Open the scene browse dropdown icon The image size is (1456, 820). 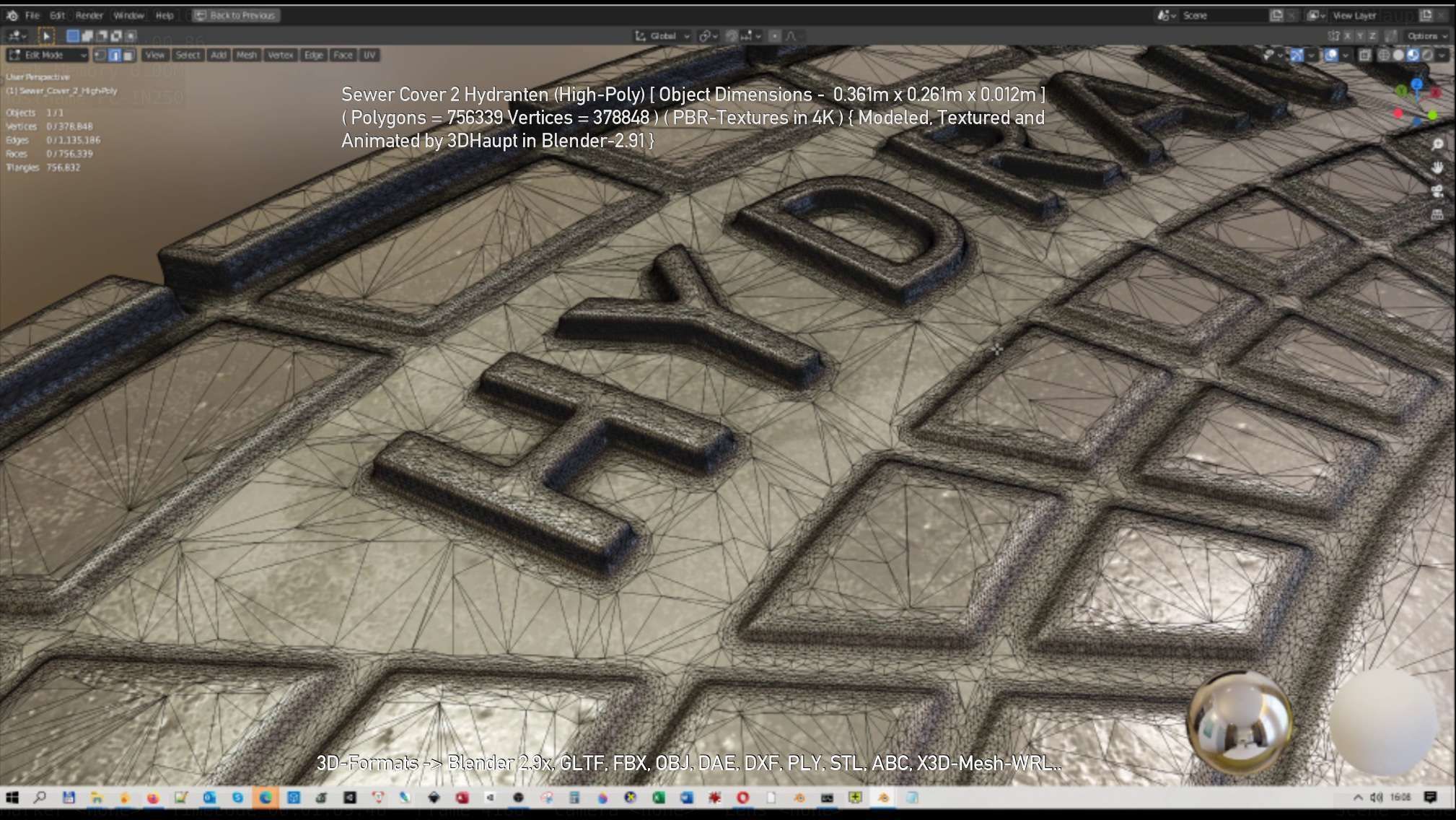(x=1166, y=15)
